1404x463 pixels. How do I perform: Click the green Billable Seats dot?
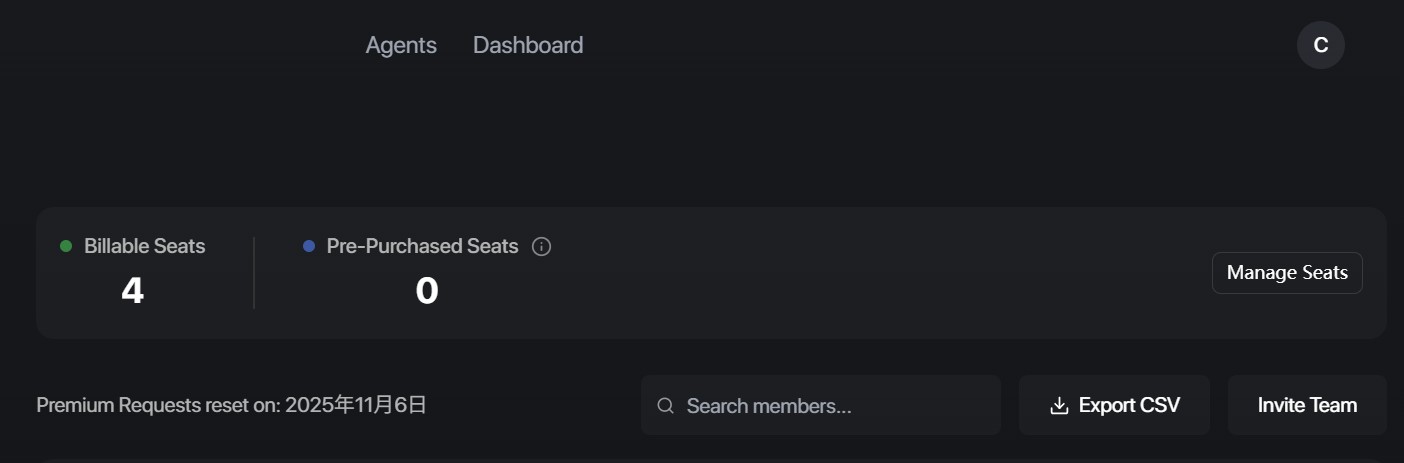click(x=66, y=246)
